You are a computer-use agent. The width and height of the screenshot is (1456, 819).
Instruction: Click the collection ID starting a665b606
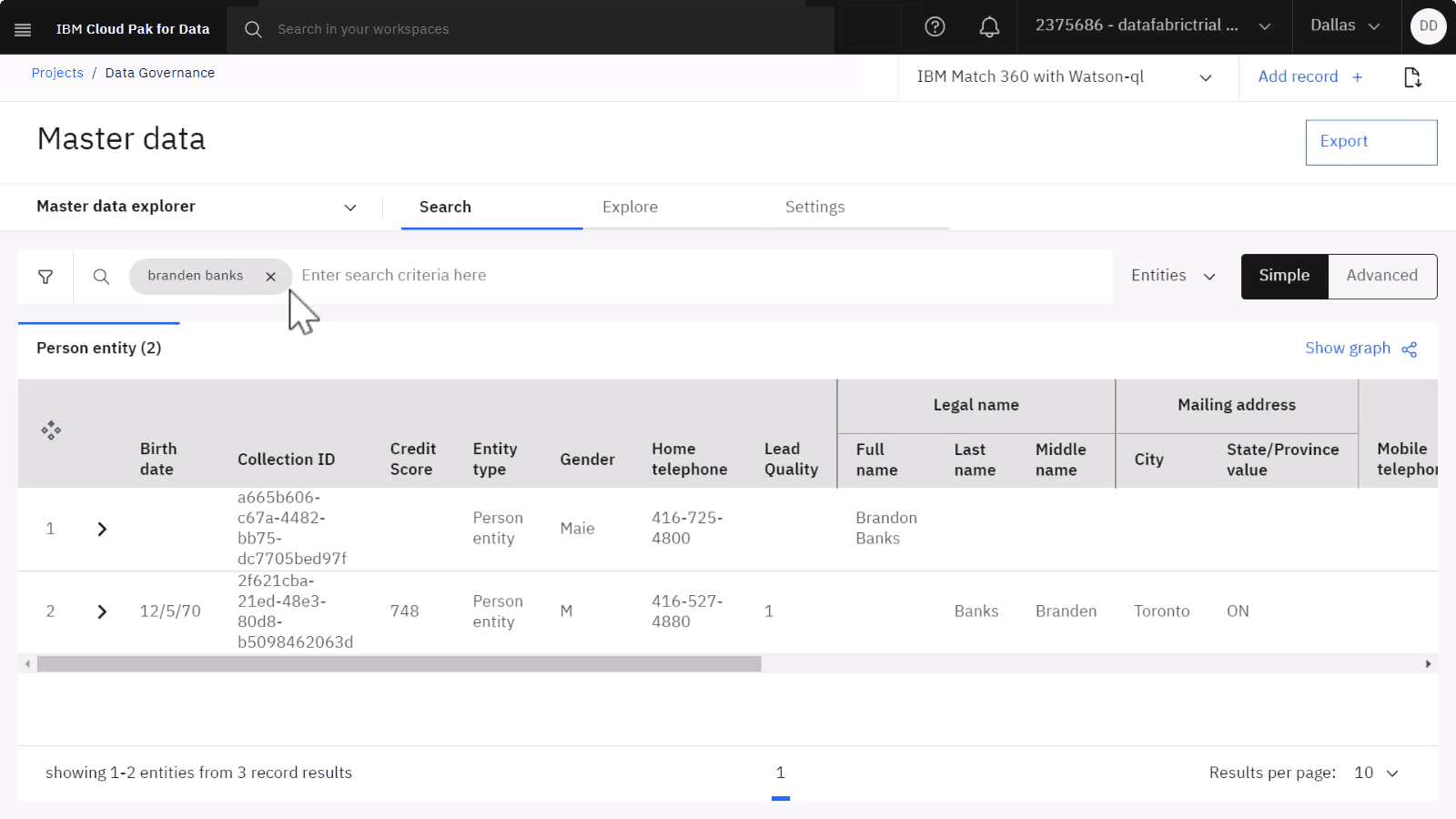(291, 529)
